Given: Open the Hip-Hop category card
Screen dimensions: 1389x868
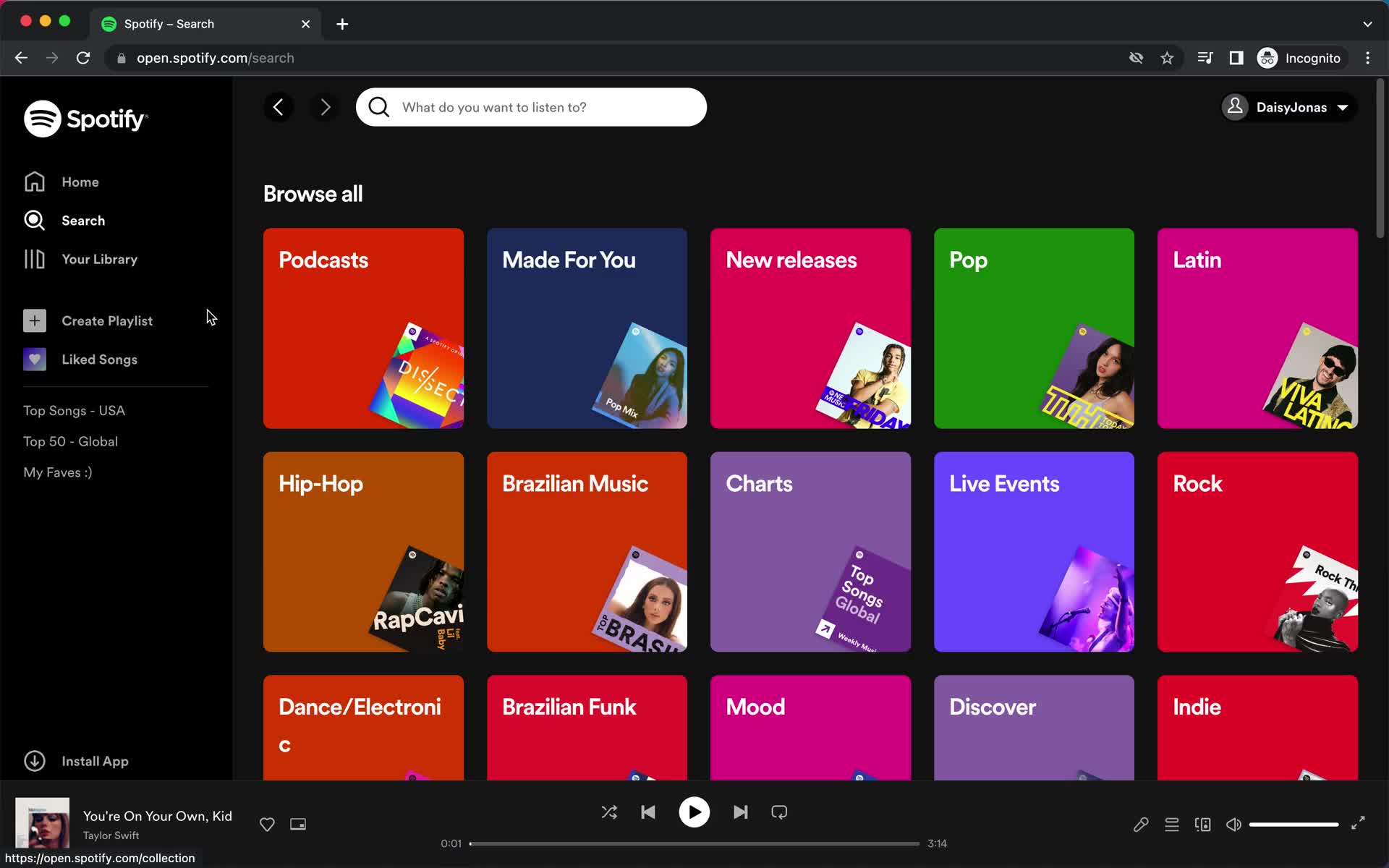Looking at the screenshot, I should tap(363, 552).
